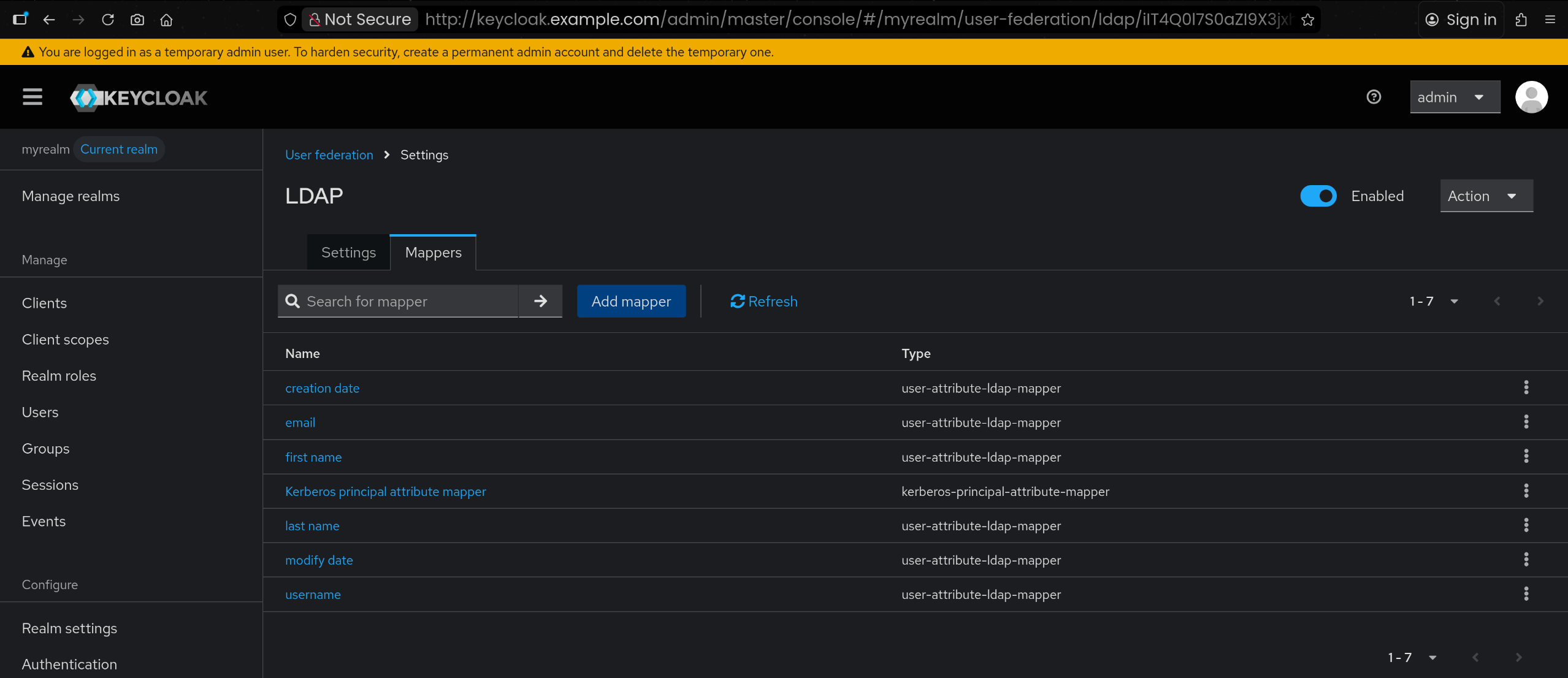Open kebab menu for Kerberos principal mapper
This screenshot has height=678, width=1568.
click(1526, 491)
